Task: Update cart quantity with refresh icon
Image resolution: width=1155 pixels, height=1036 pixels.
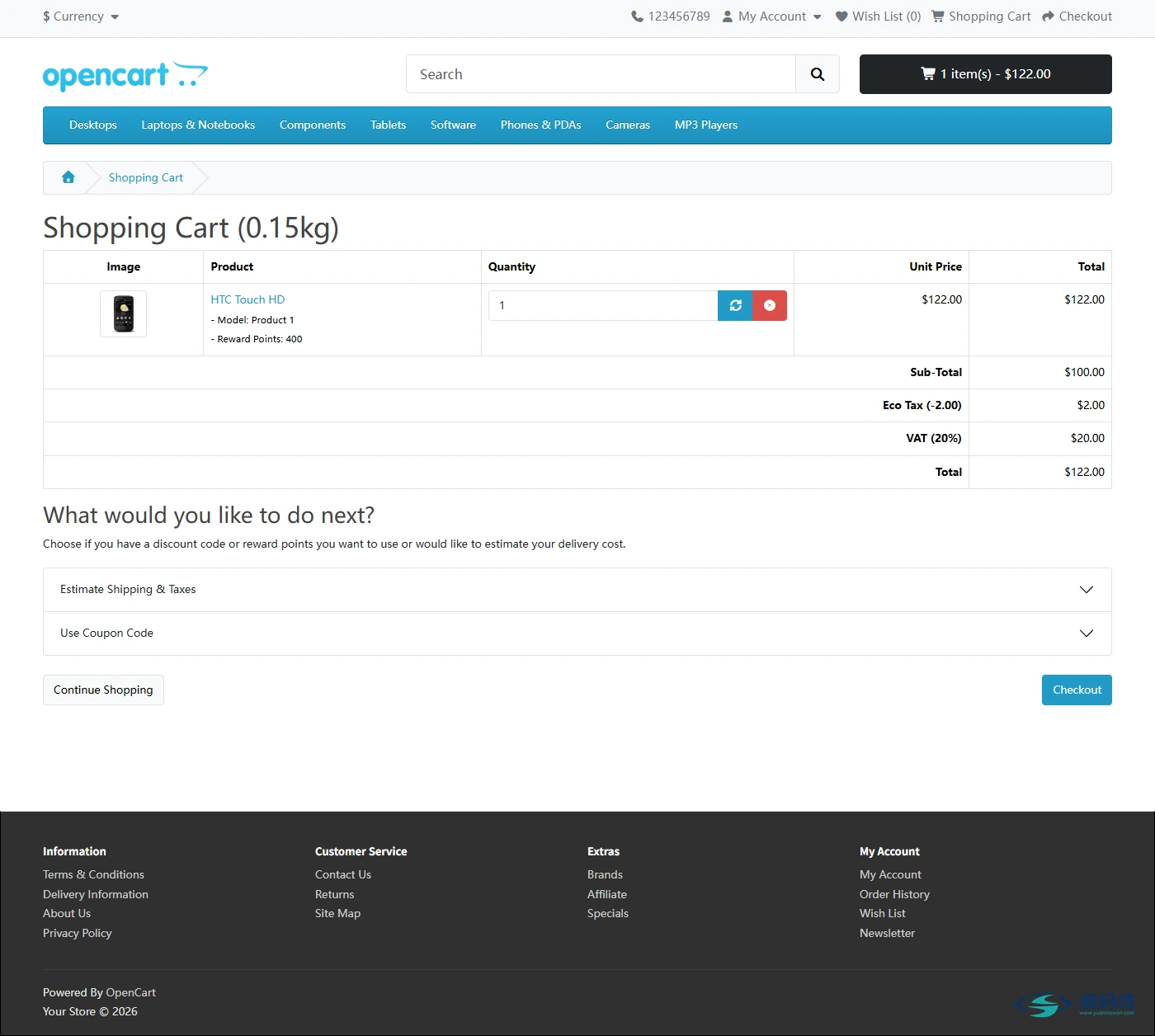Action: click(735, 305)
